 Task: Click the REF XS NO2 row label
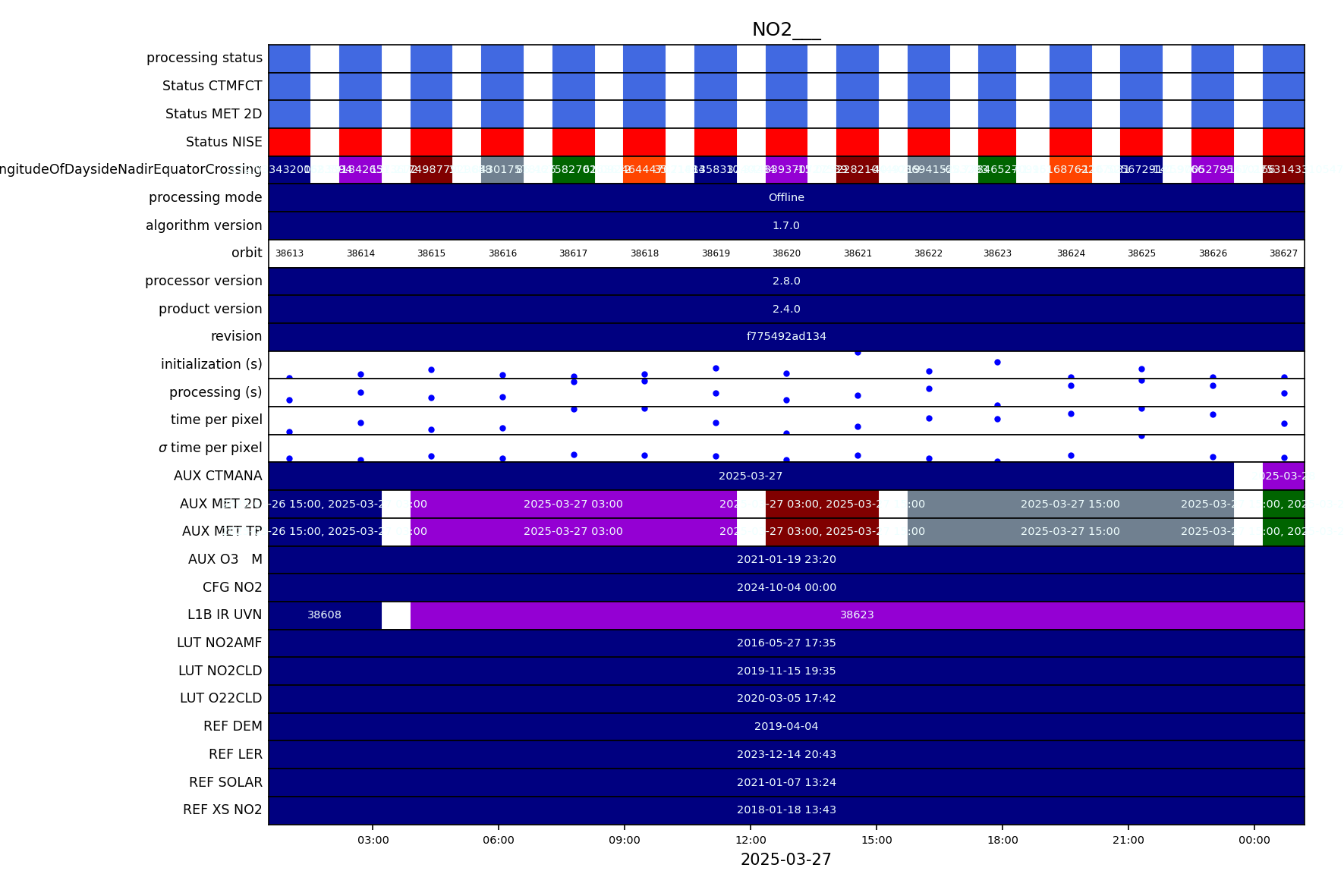222,810
